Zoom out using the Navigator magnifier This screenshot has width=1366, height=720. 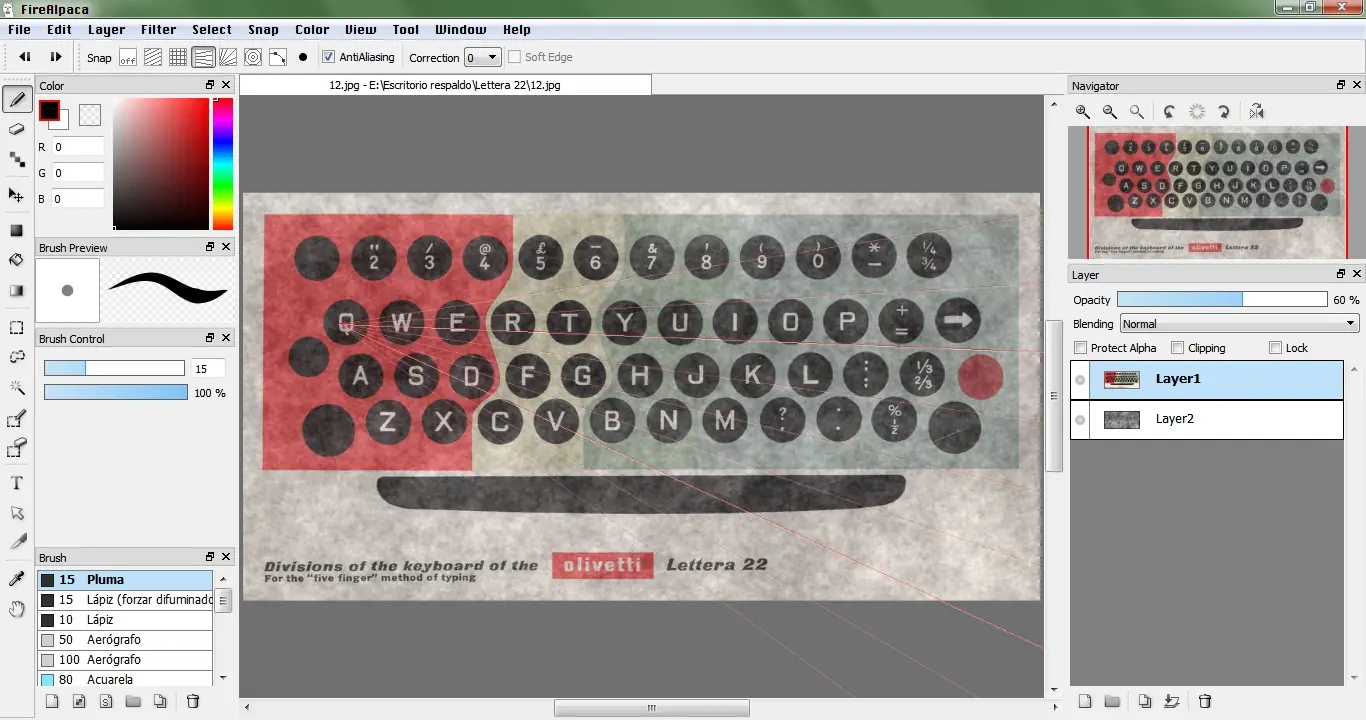coord(1110,112)
